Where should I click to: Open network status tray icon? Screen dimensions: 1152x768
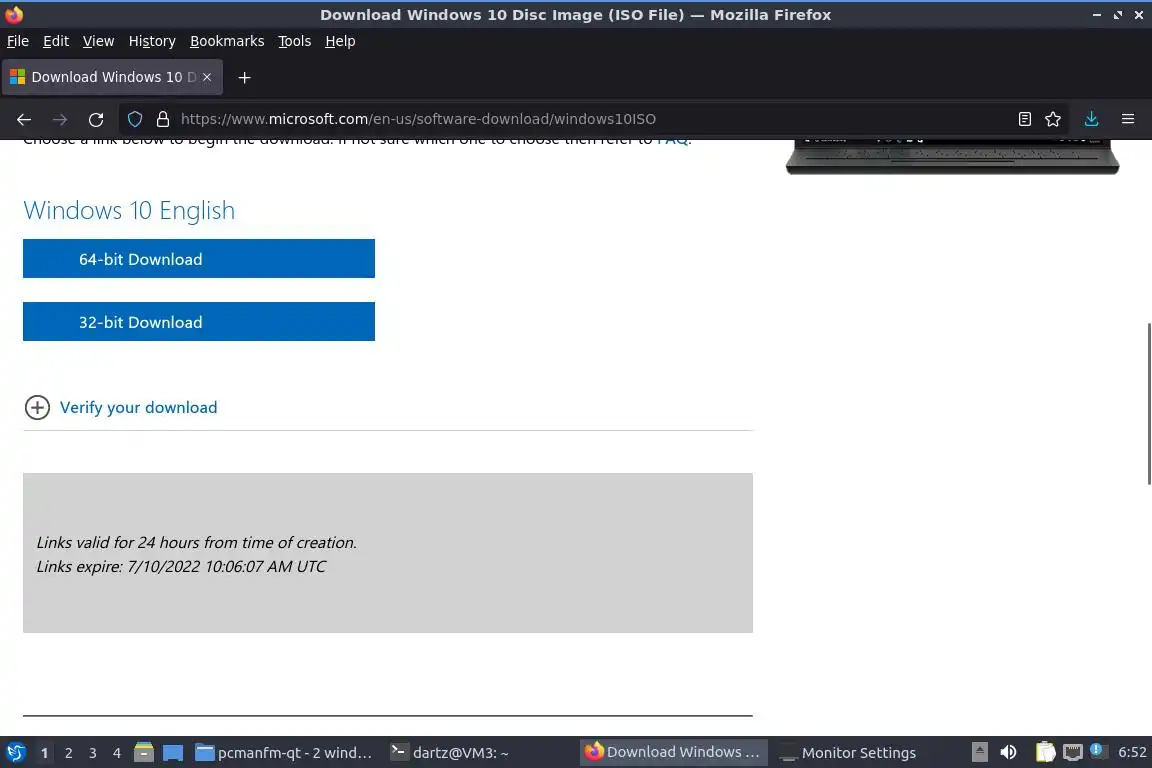pos(1073,753)
